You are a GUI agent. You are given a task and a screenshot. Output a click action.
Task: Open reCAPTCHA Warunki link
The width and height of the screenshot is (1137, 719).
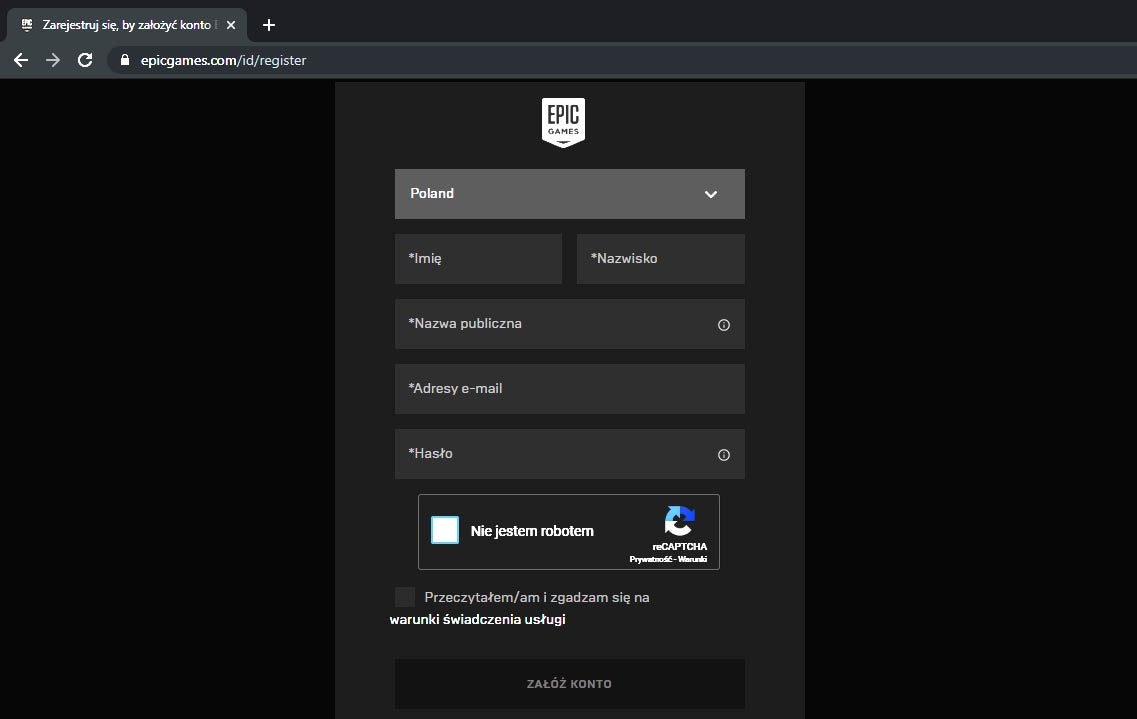692,560
